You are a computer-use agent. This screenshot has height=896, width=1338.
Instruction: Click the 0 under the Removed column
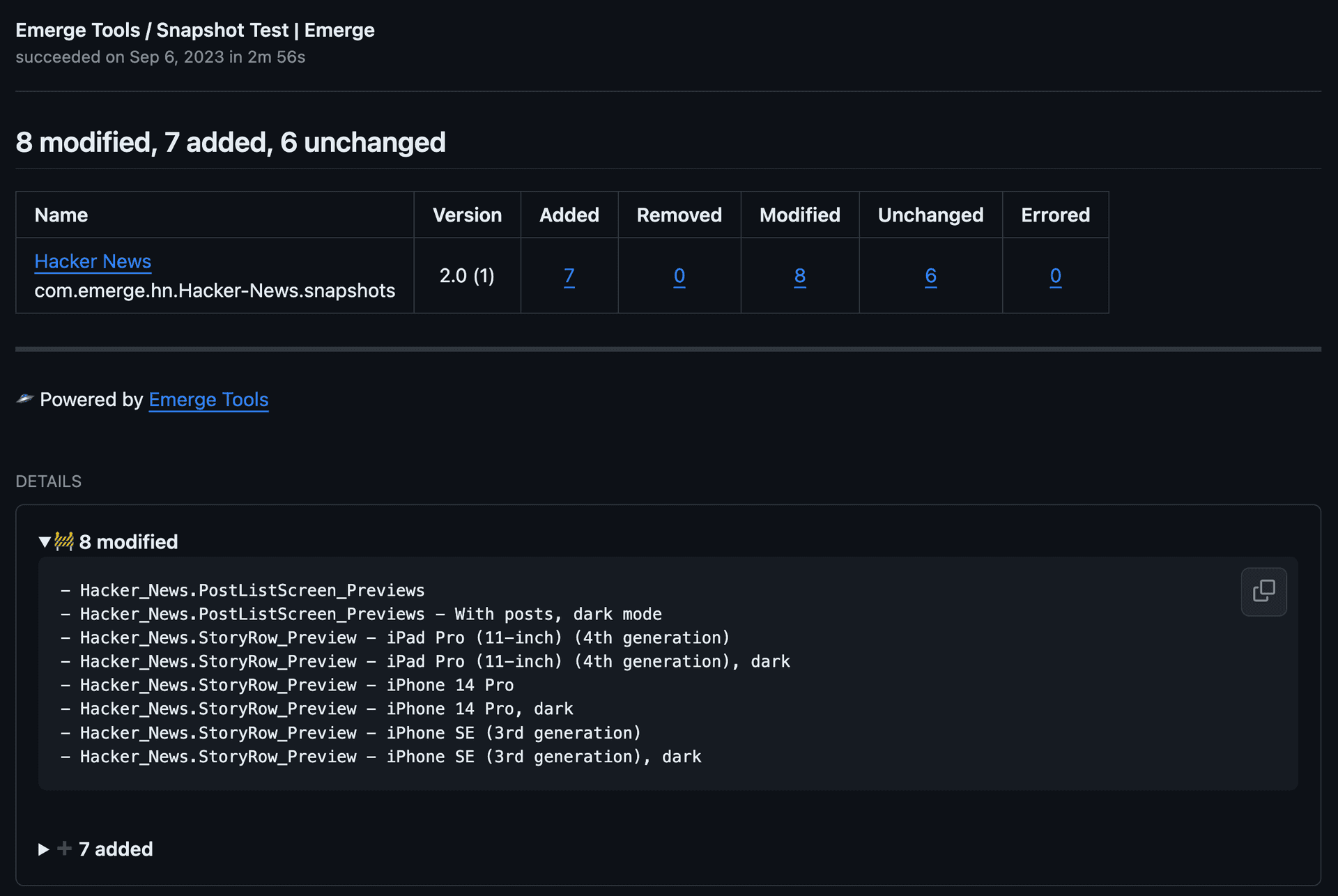pos(679,276)
